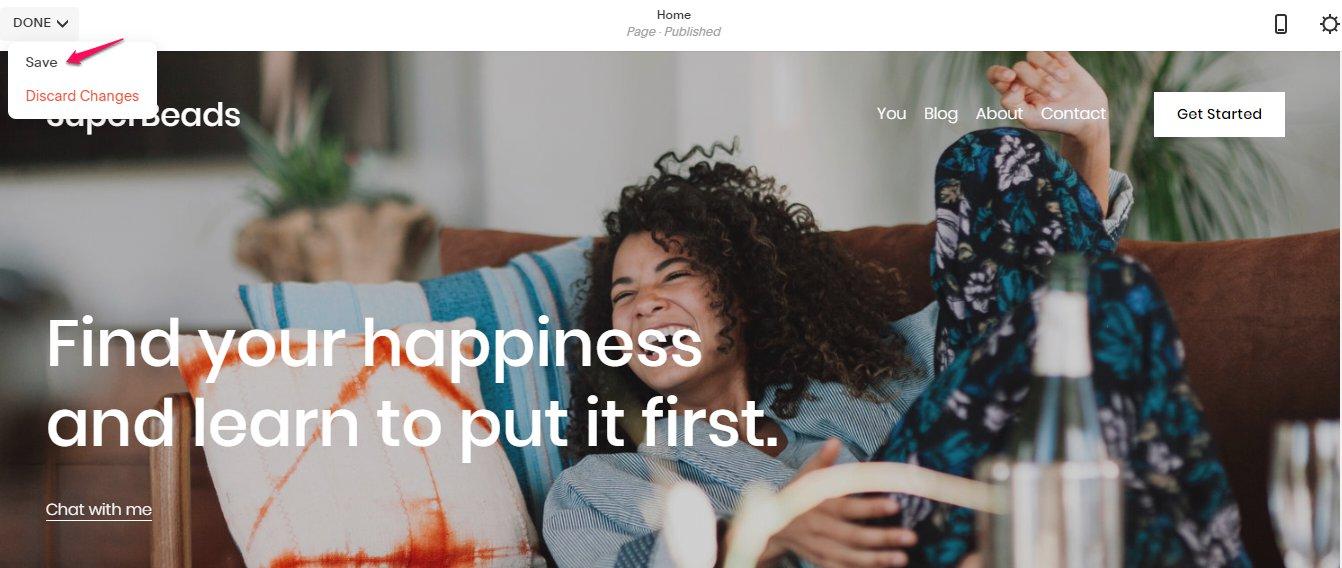The height and width of the screenshot is (568, 1342).
Task: Open site styles gear icon
Action: [x=1329, y=24]
